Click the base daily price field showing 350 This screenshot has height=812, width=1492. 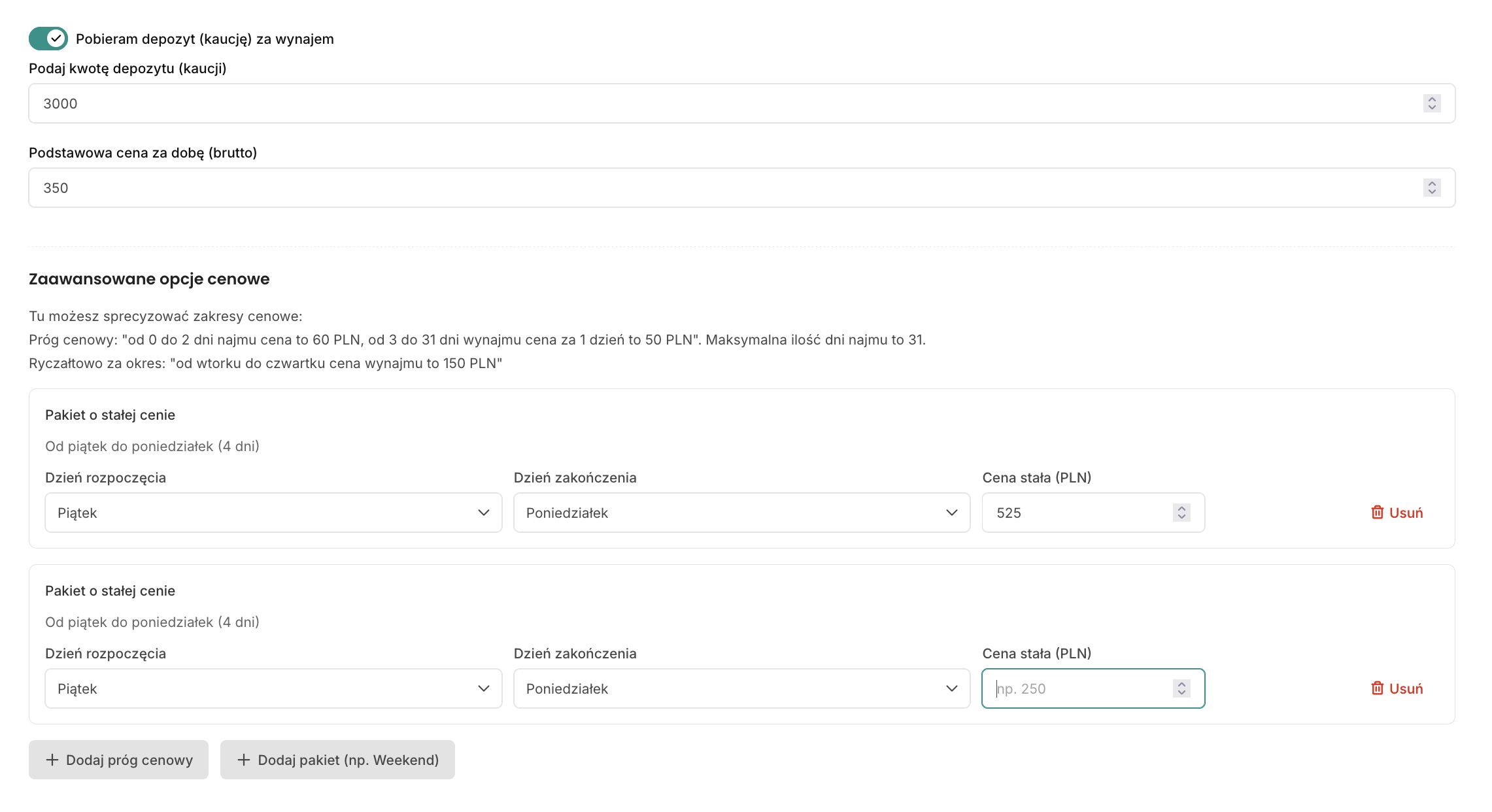coord(719,188)
